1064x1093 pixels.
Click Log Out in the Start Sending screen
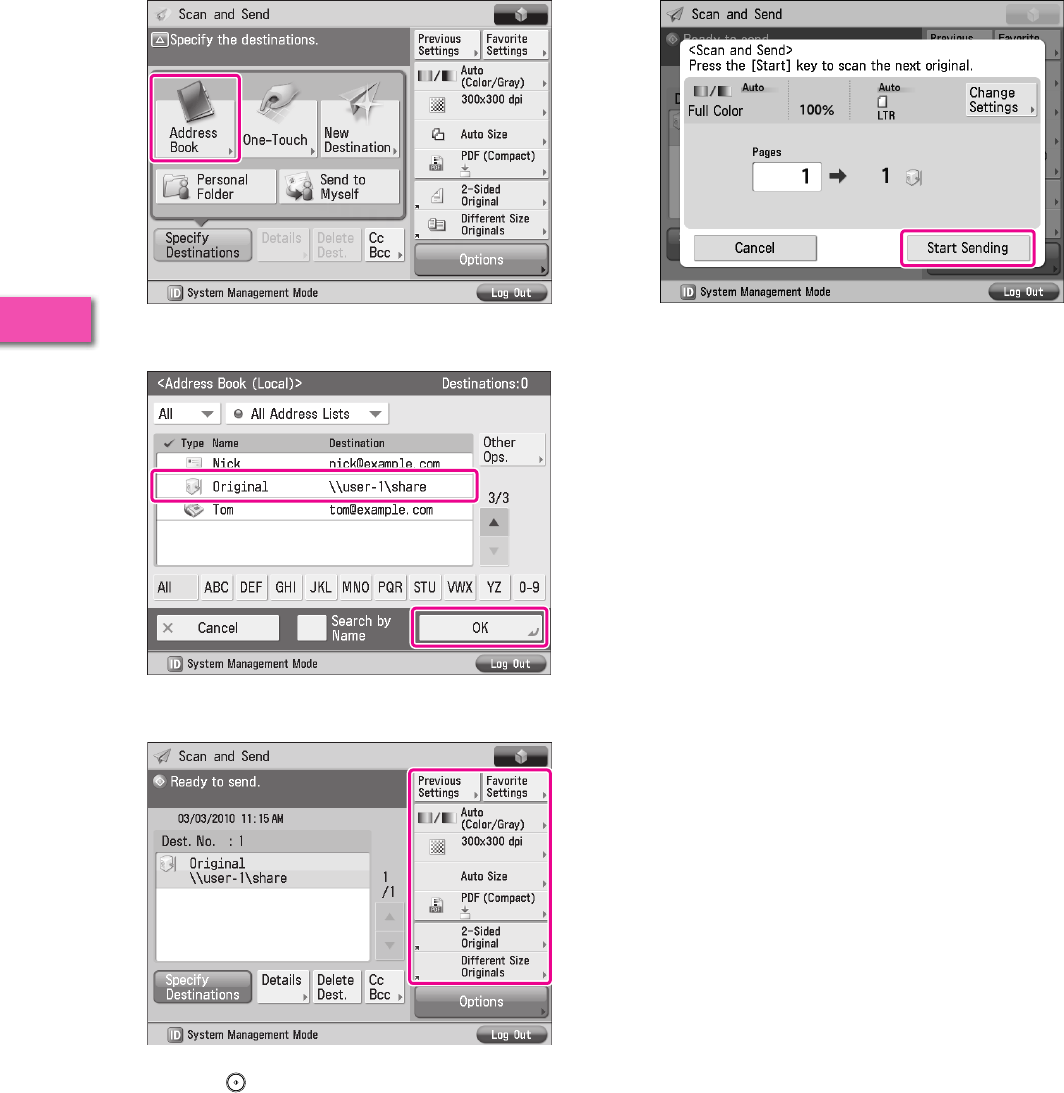pyautogui.click(x=1024, y=292)
